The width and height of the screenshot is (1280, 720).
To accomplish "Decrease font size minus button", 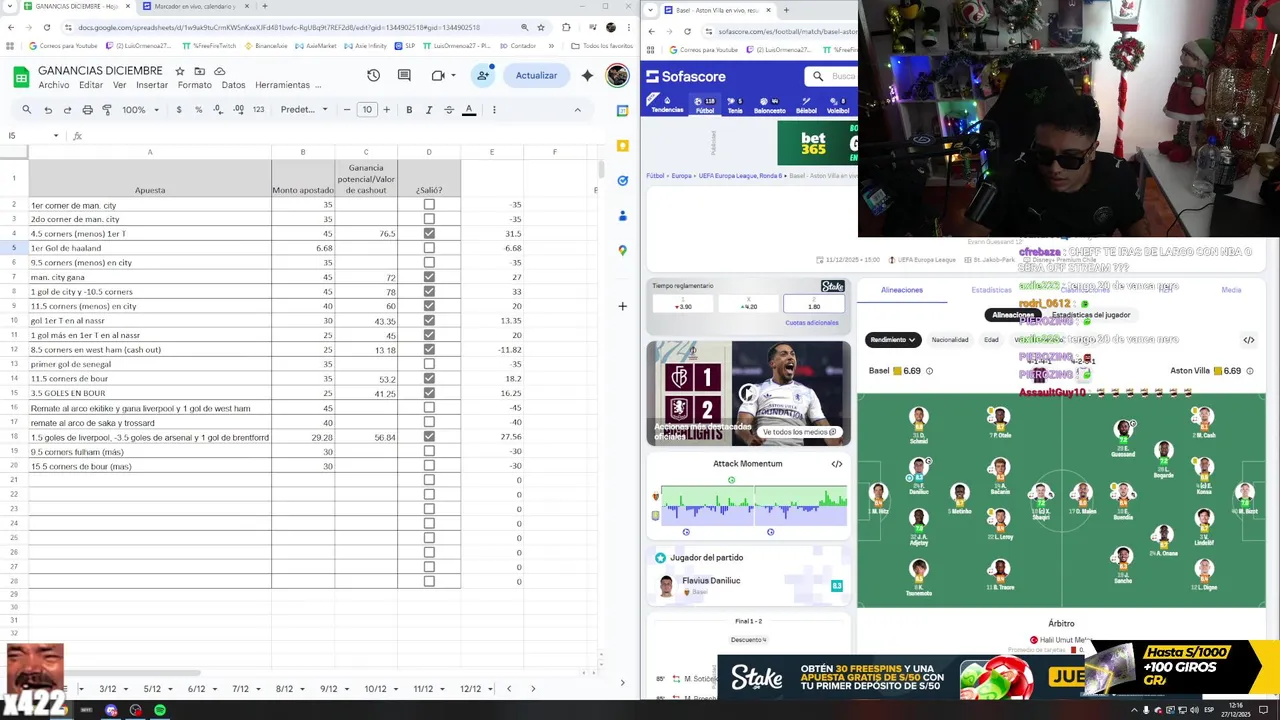I will (x=347, y=110).
